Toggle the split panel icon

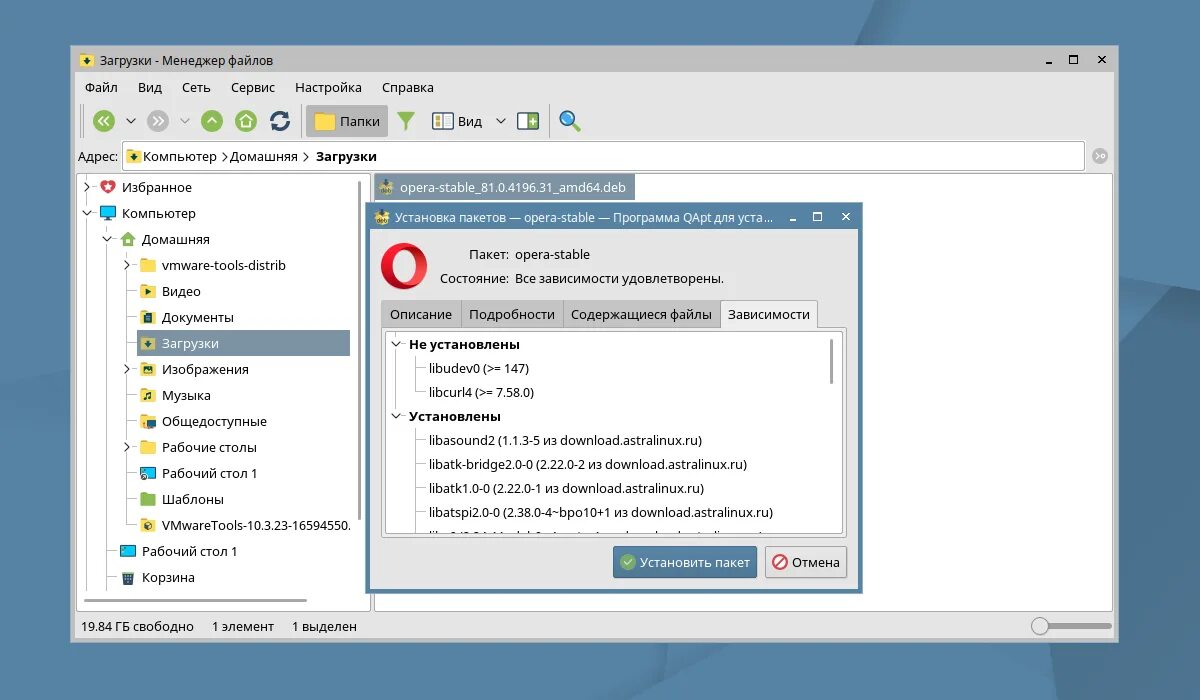528,121
